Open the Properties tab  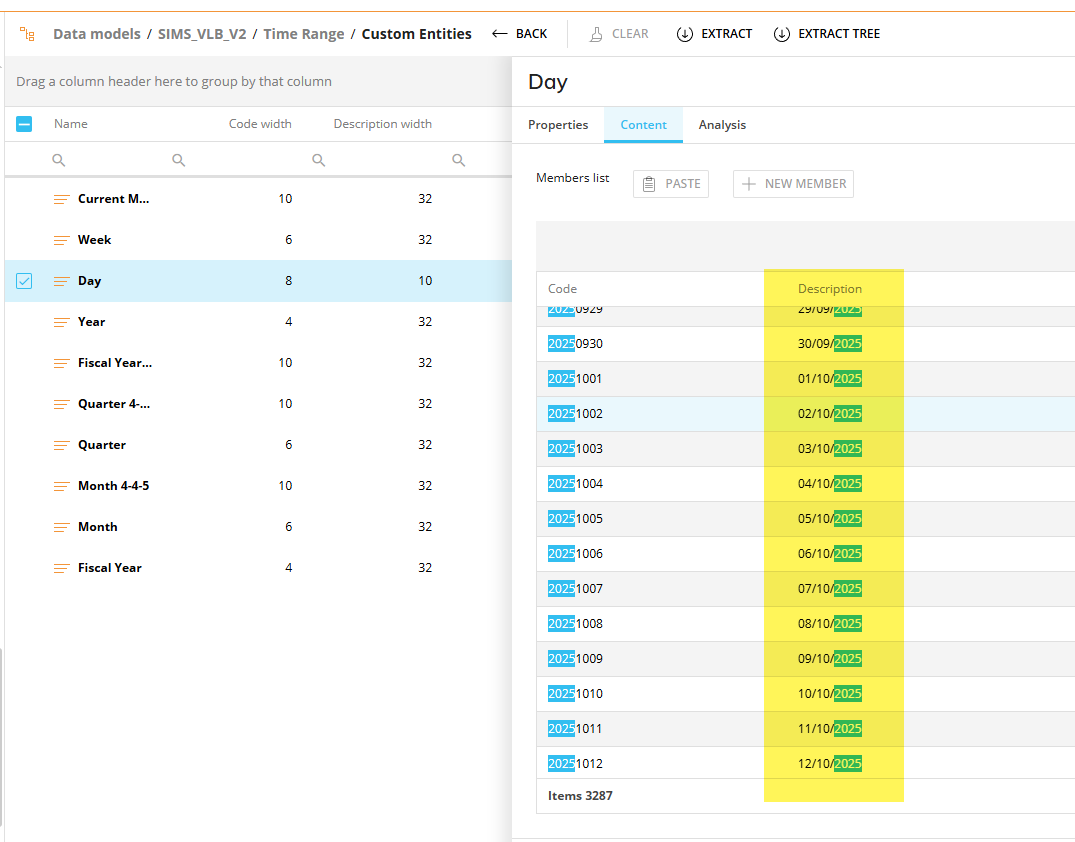[557, 125]
